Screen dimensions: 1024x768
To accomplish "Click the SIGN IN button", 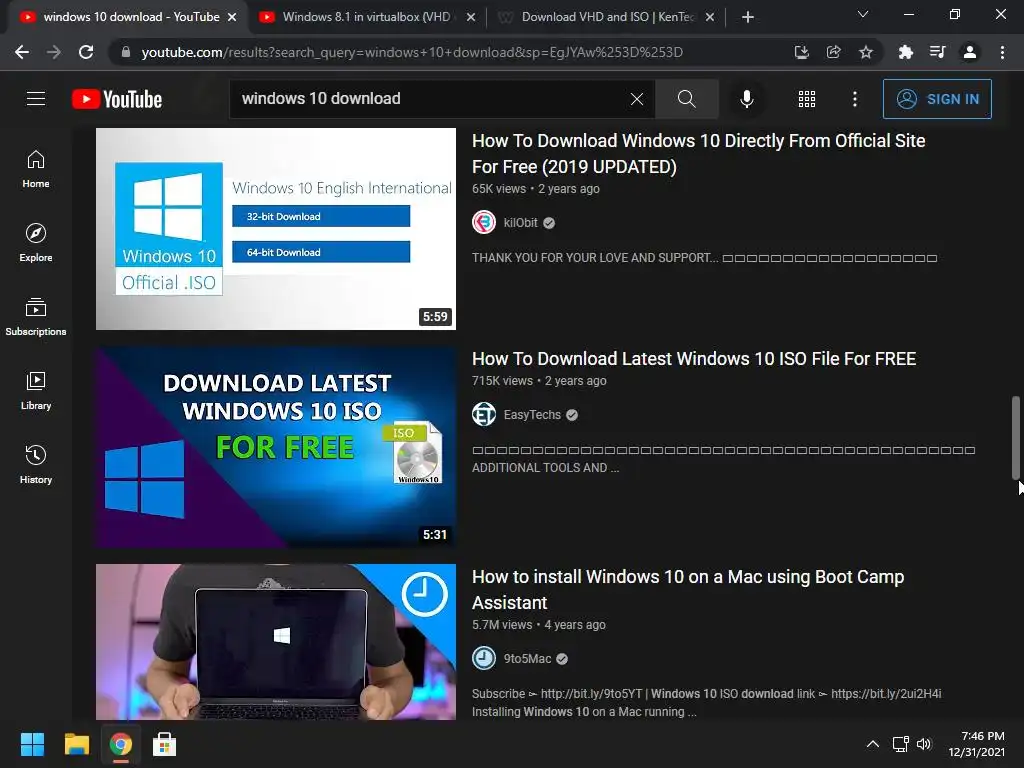I will point(937,99).
